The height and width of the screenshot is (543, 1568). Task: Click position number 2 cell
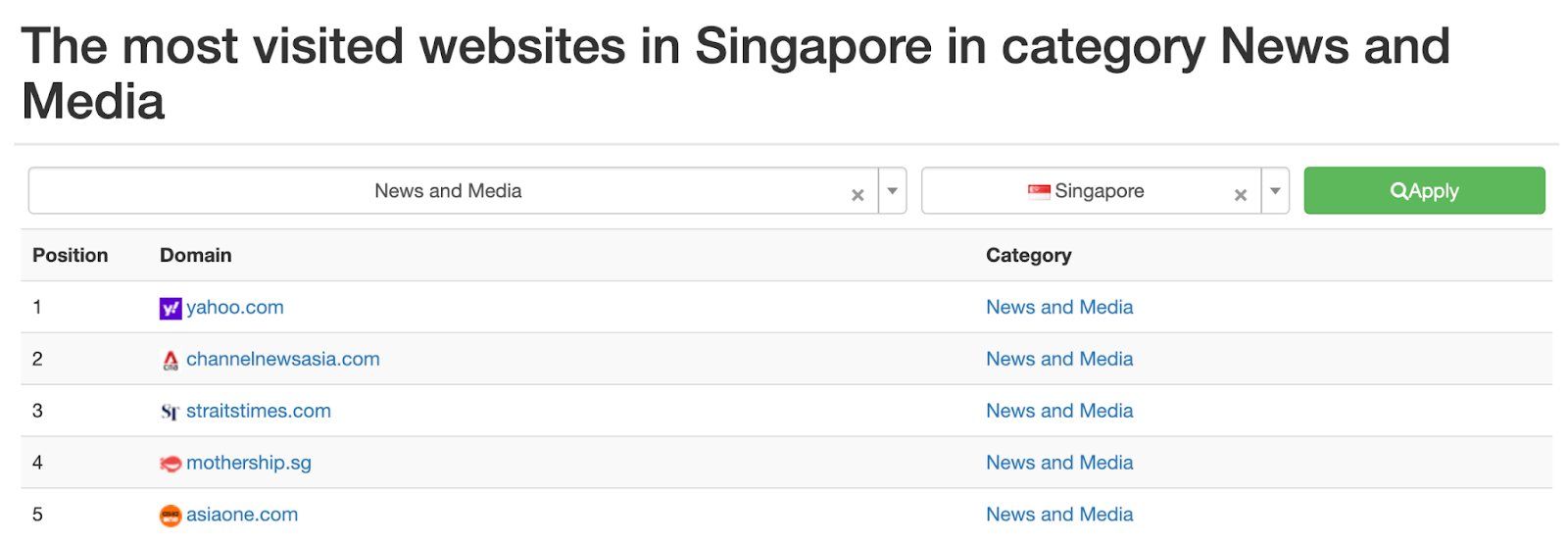[x=37, y=359]
